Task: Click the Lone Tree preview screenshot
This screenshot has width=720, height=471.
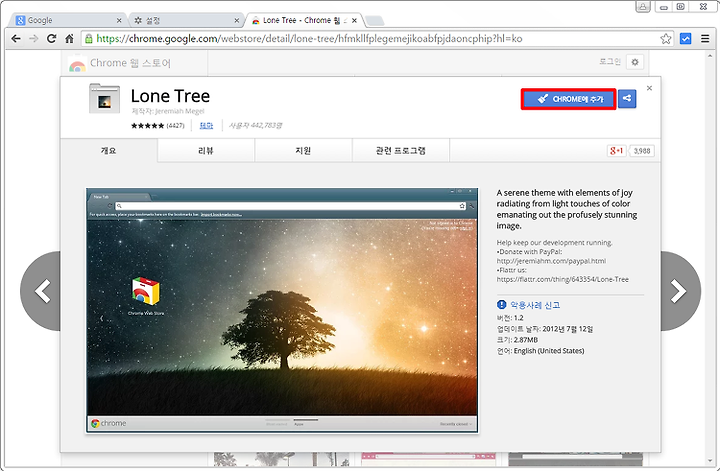Action: click(282, 310)
